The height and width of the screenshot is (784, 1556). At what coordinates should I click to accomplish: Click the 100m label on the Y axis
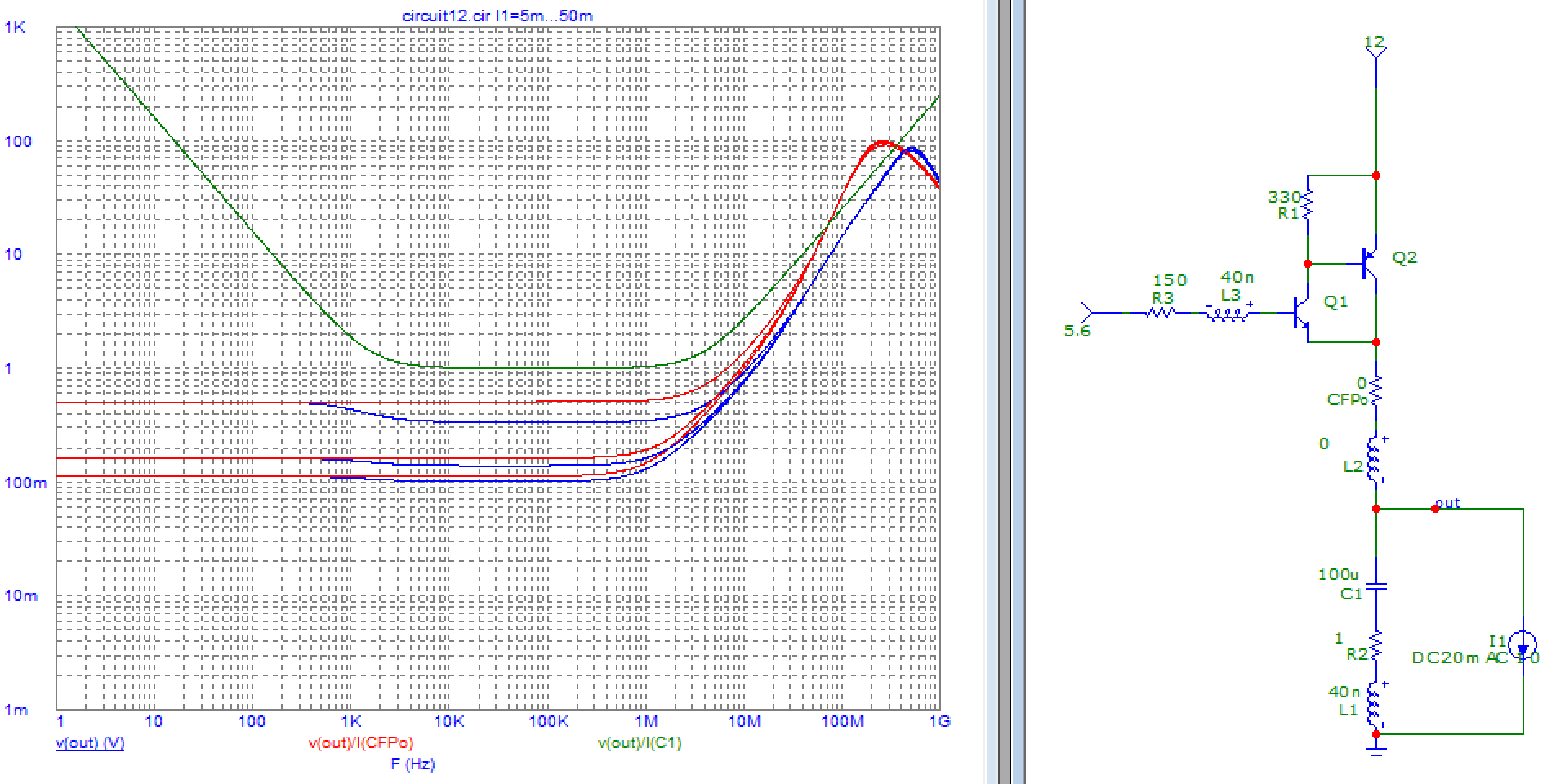pos(26,483)
